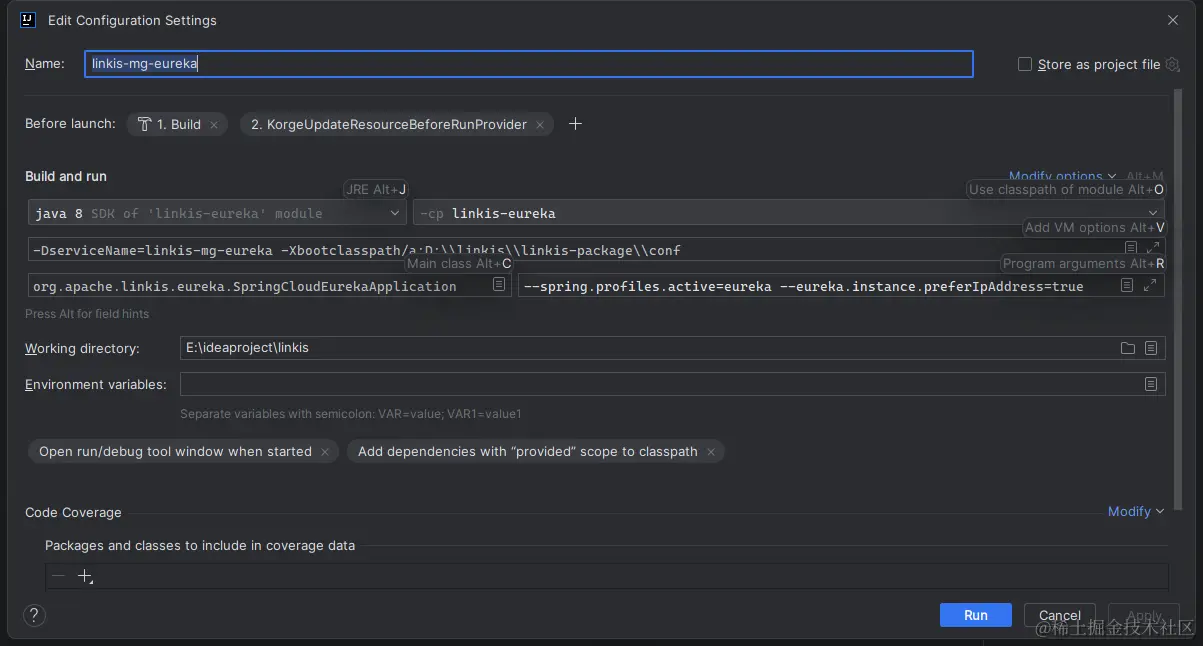This screenshot has height=646, width=1203.
Task: Click 'Separate variables with semicolon' hint text
Action: 351,414
